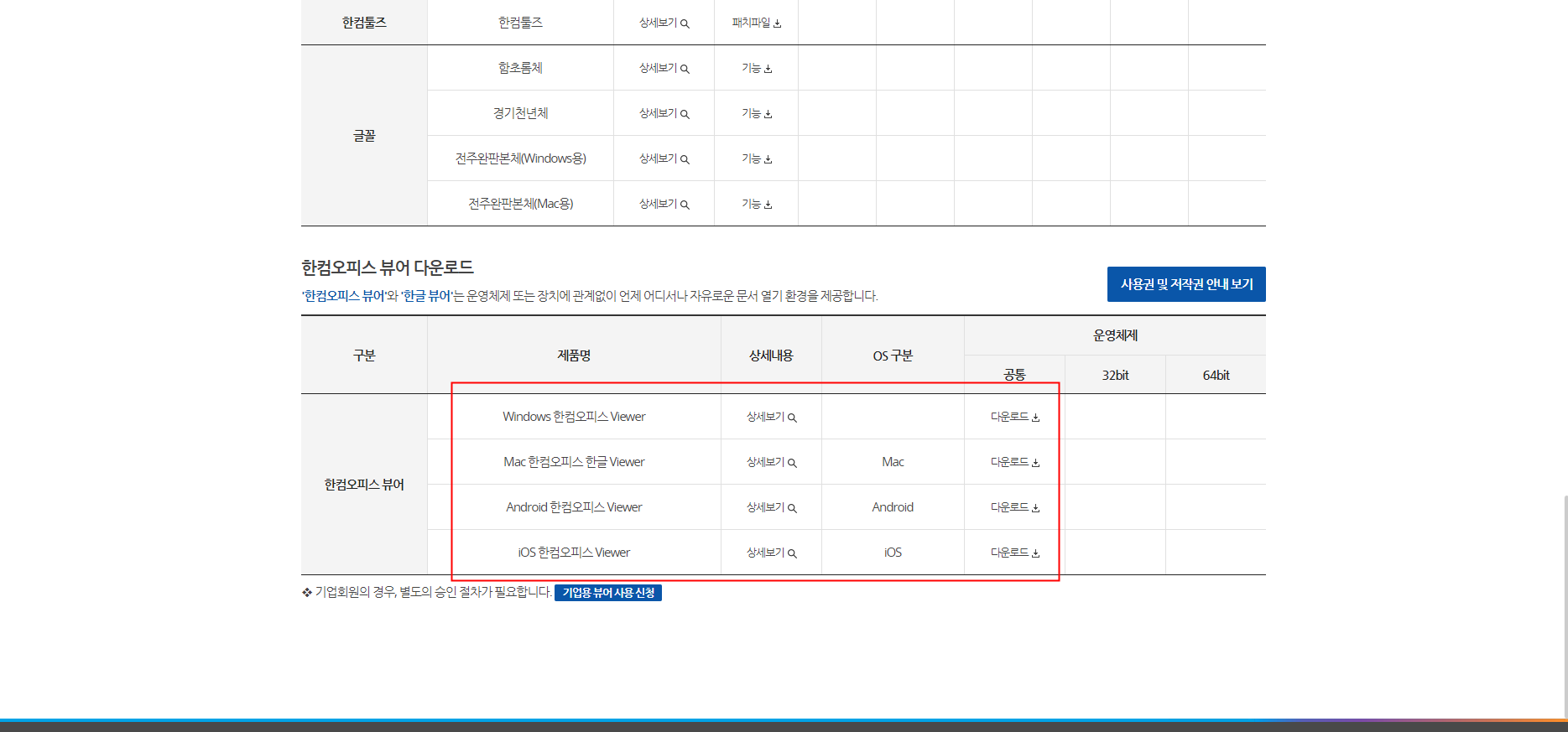Image resolution: width=1568 pixels, height=732 pixels.
Task: Click the OS 구분 column header
Action: click(x=893, y=356)
